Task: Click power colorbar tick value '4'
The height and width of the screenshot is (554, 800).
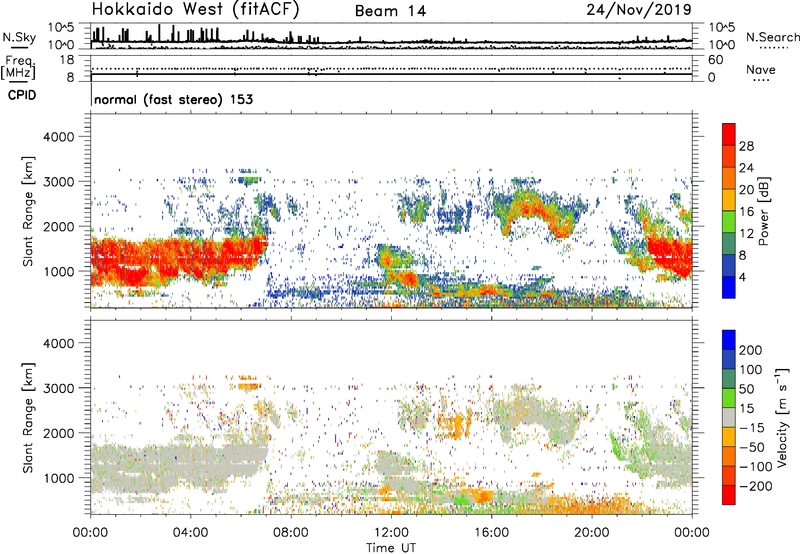Action: (x=742, y=277)
